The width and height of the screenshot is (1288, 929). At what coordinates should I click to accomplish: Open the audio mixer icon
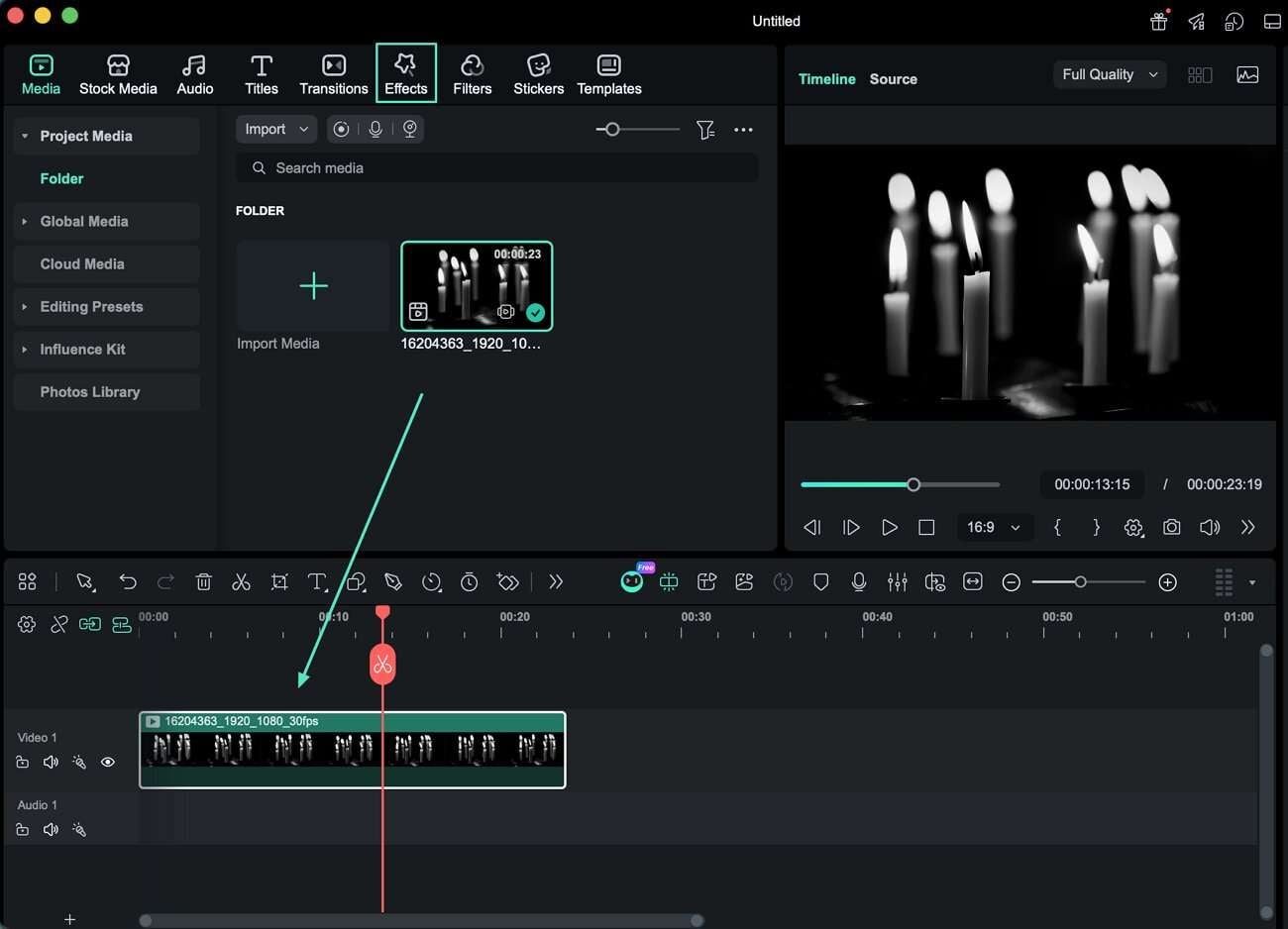tap(898, 581)
